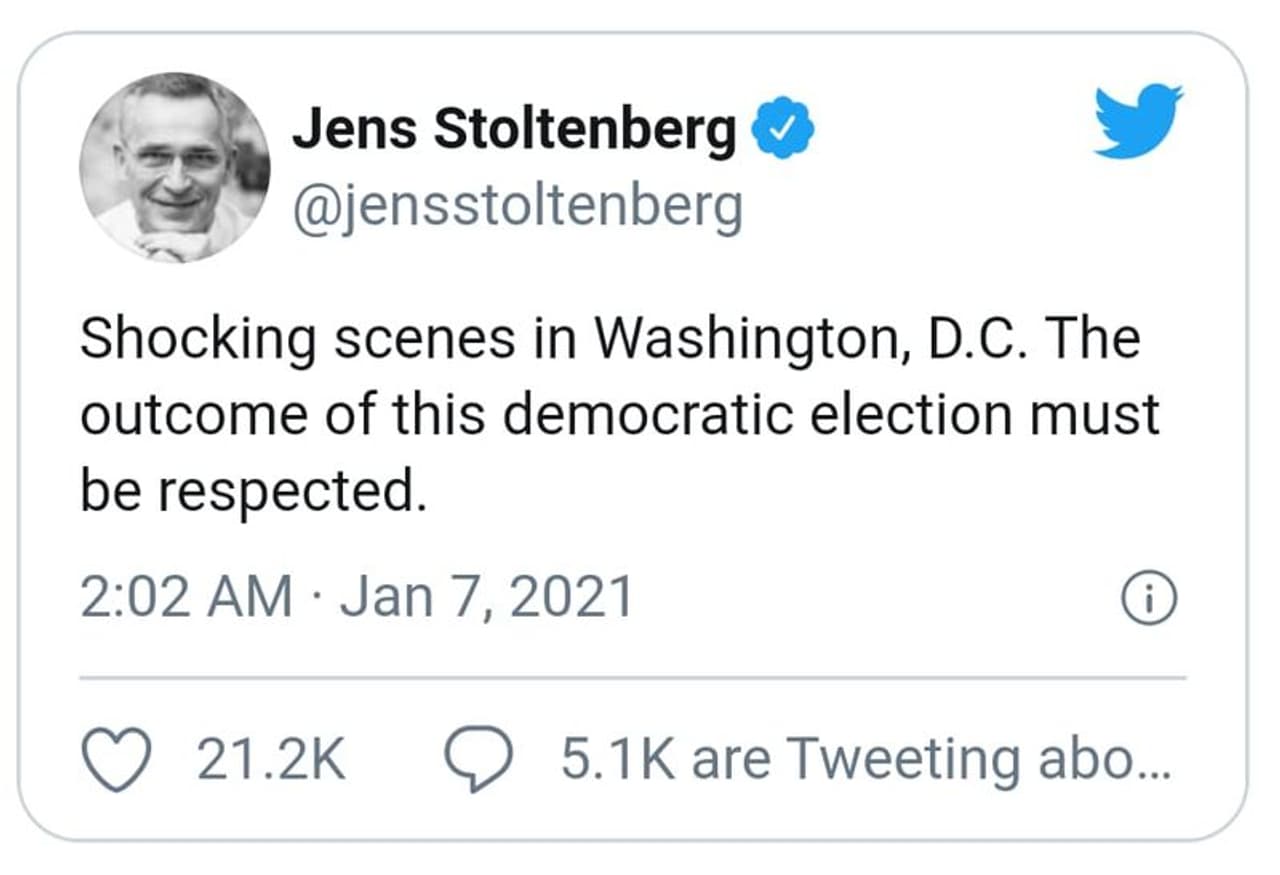
Task: Open Jens Stoltenberg's profile photo
Action: pos(174,168)
